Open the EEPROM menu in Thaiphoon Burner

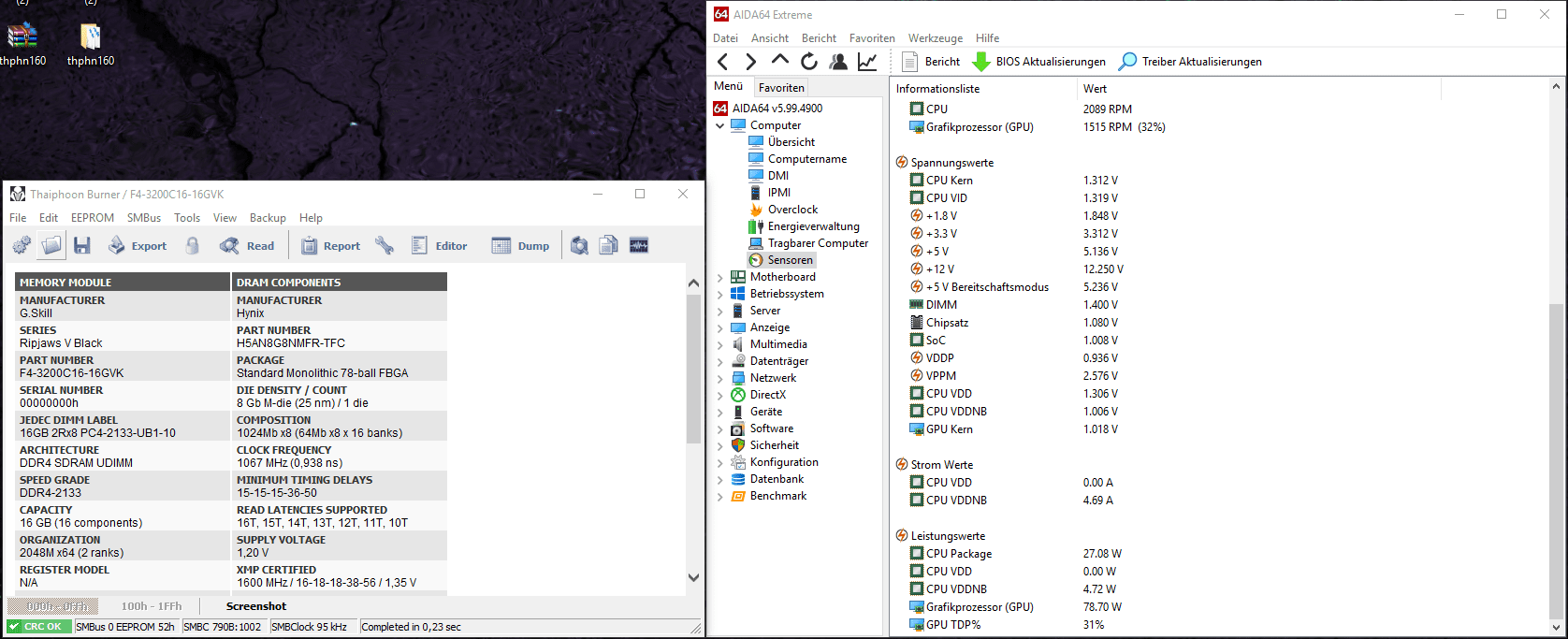[x=93, y=218]
